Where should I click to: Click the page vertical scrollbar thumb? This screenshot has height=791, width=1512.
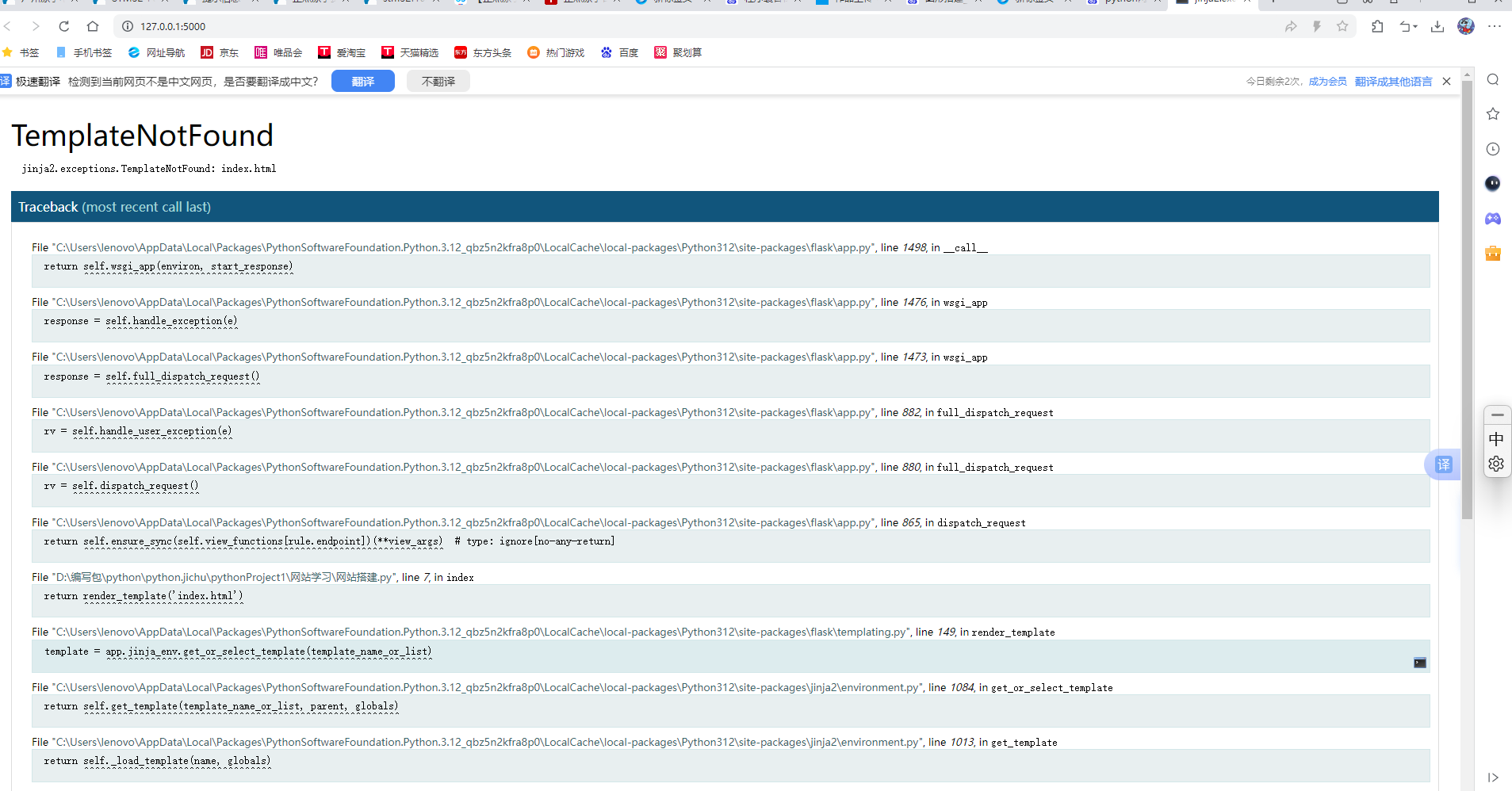point(1467,300)
